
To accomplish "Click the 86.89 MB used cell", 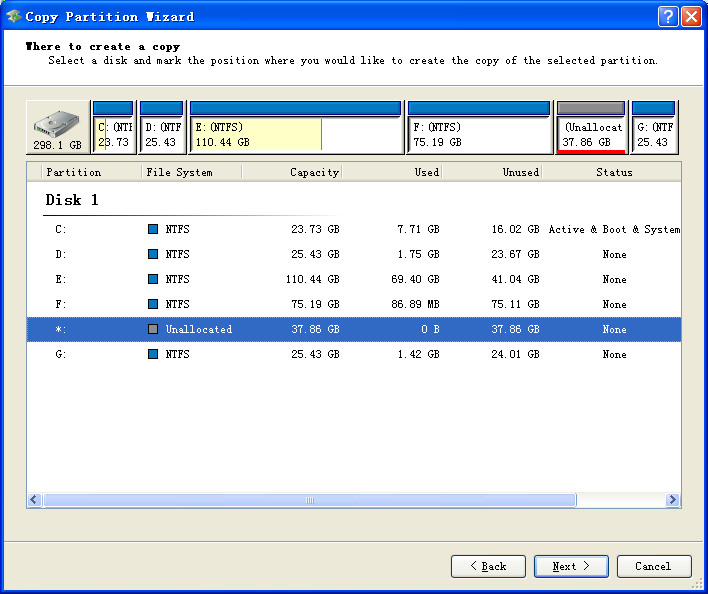I will 415,304.
